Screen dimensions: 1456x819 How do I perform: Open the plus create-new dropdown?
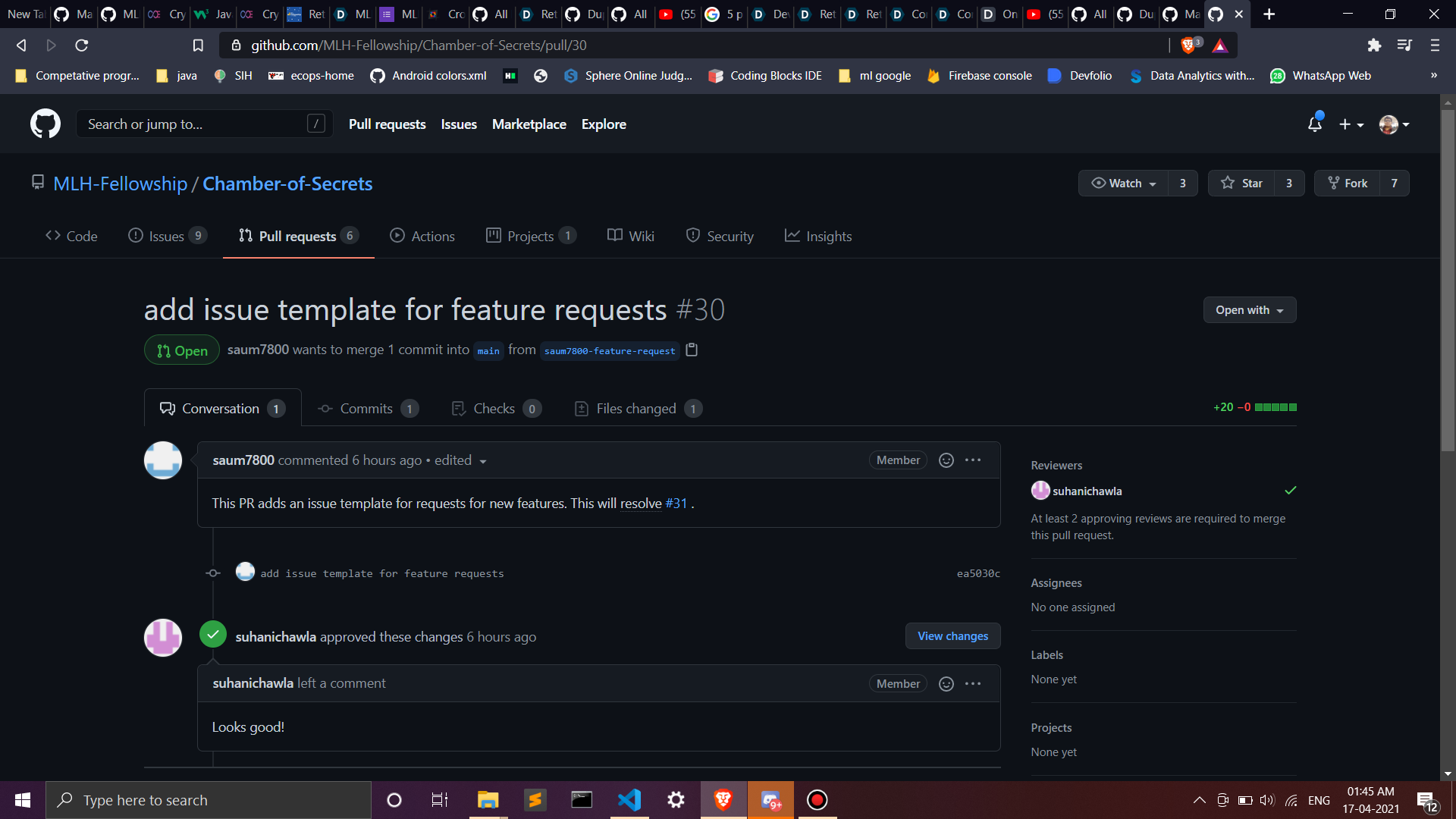1351,124
